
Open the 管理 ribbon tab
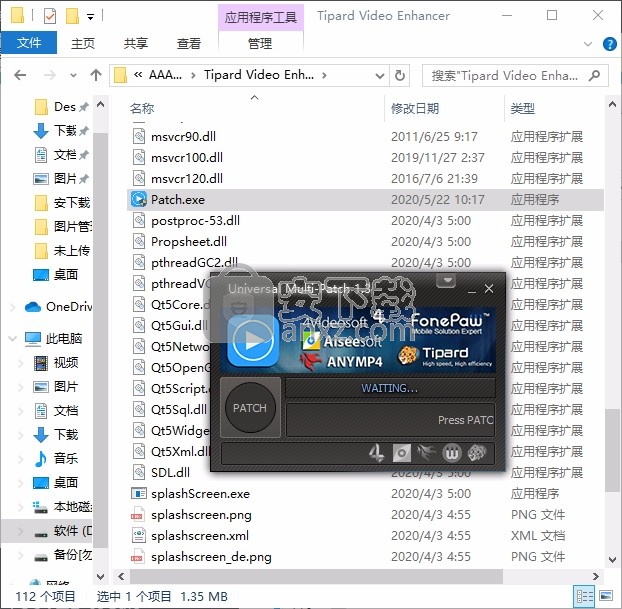(x=260, y=43)
